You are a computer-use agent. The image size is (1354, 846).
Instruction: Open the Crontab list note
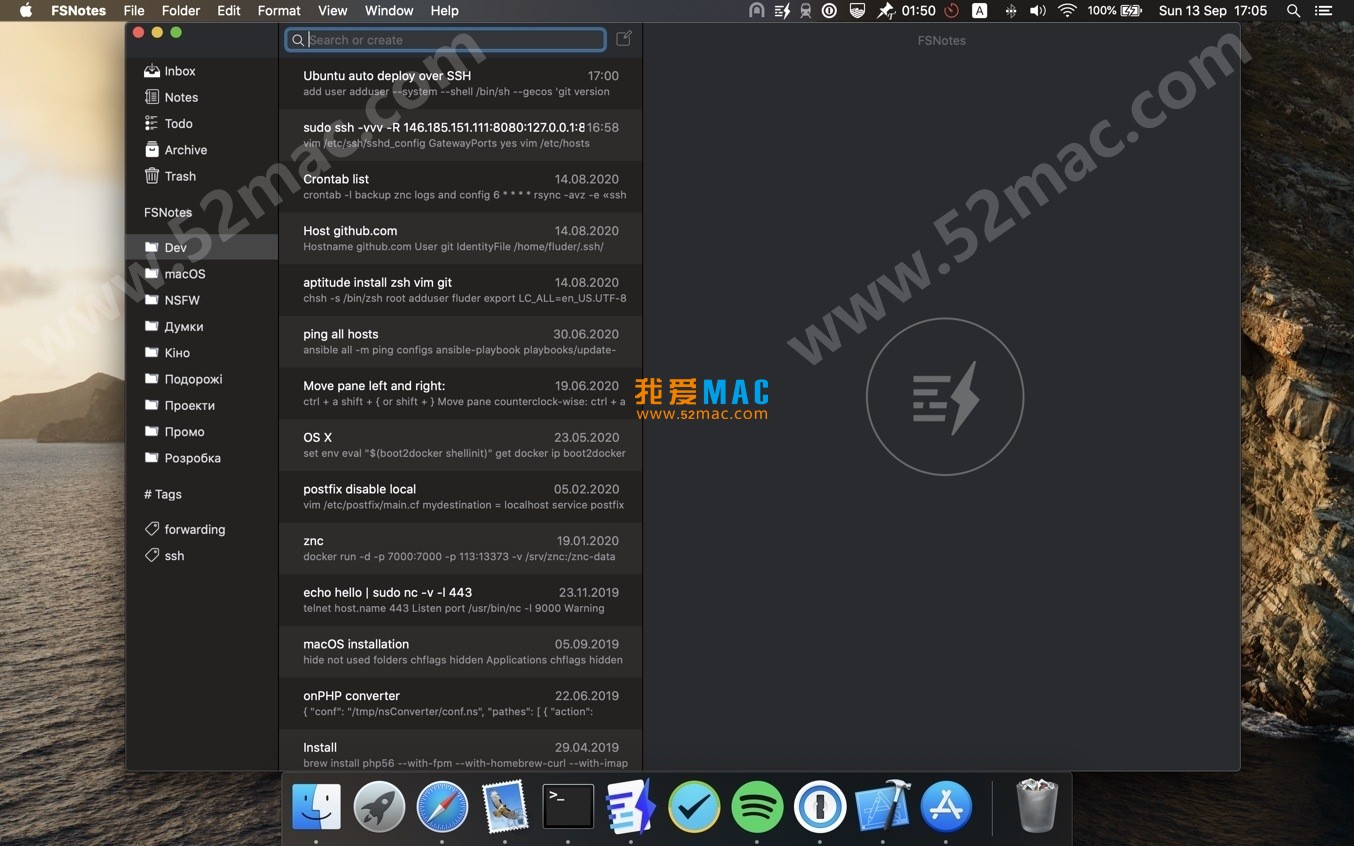(460, 186)
